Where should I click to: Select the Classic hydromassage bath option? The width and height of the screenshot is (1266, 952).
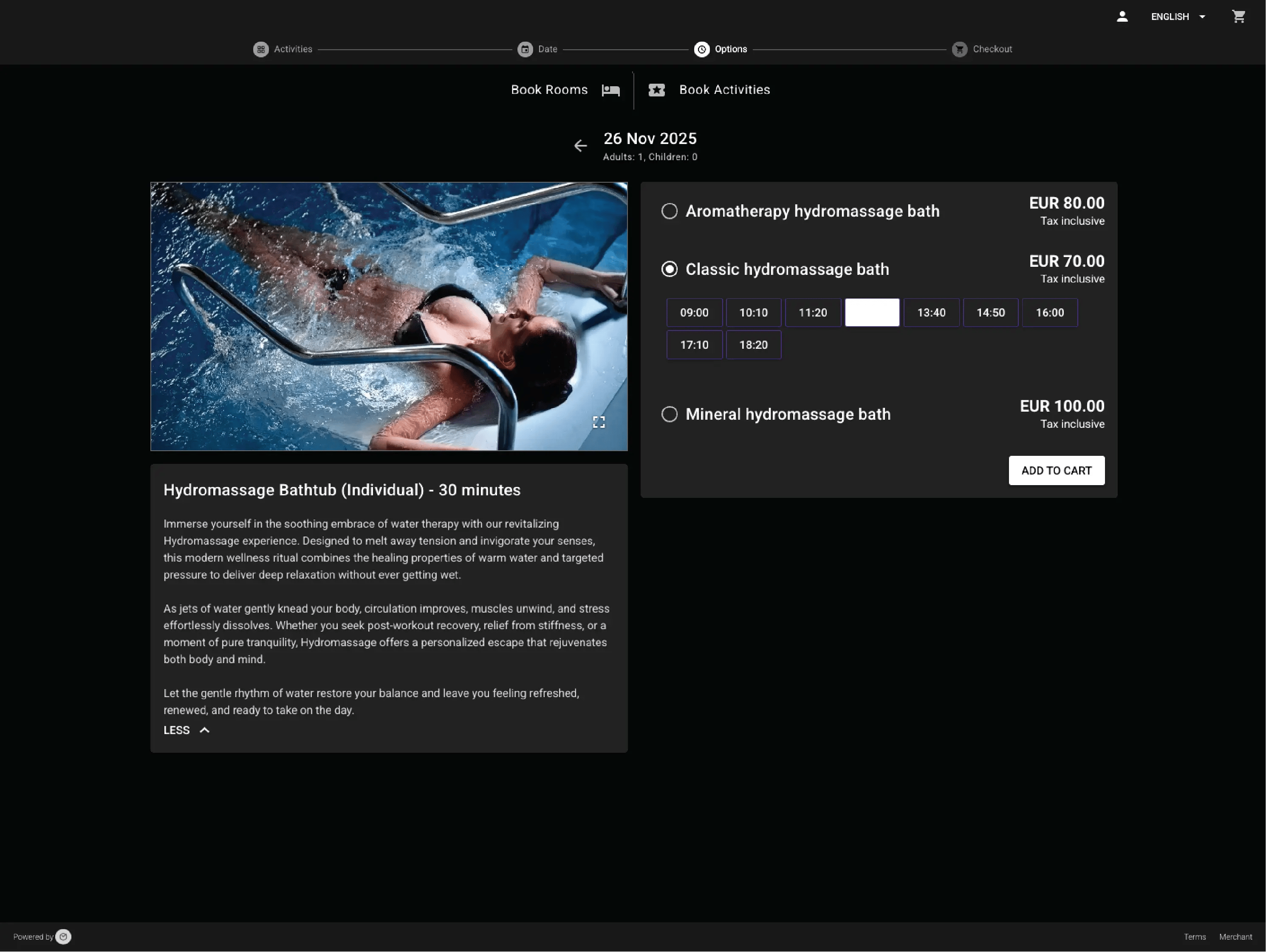[670, 268]
